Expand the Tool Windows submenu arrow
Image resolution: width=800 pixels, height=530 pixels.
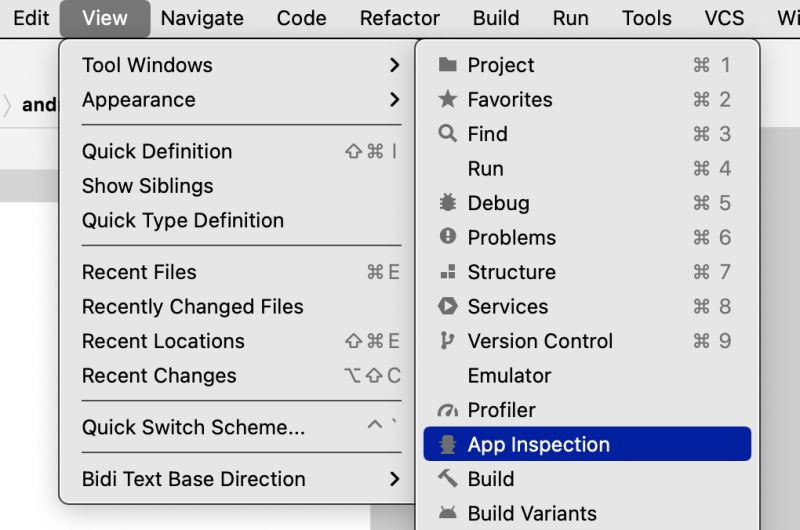click(x=395, y=65)
